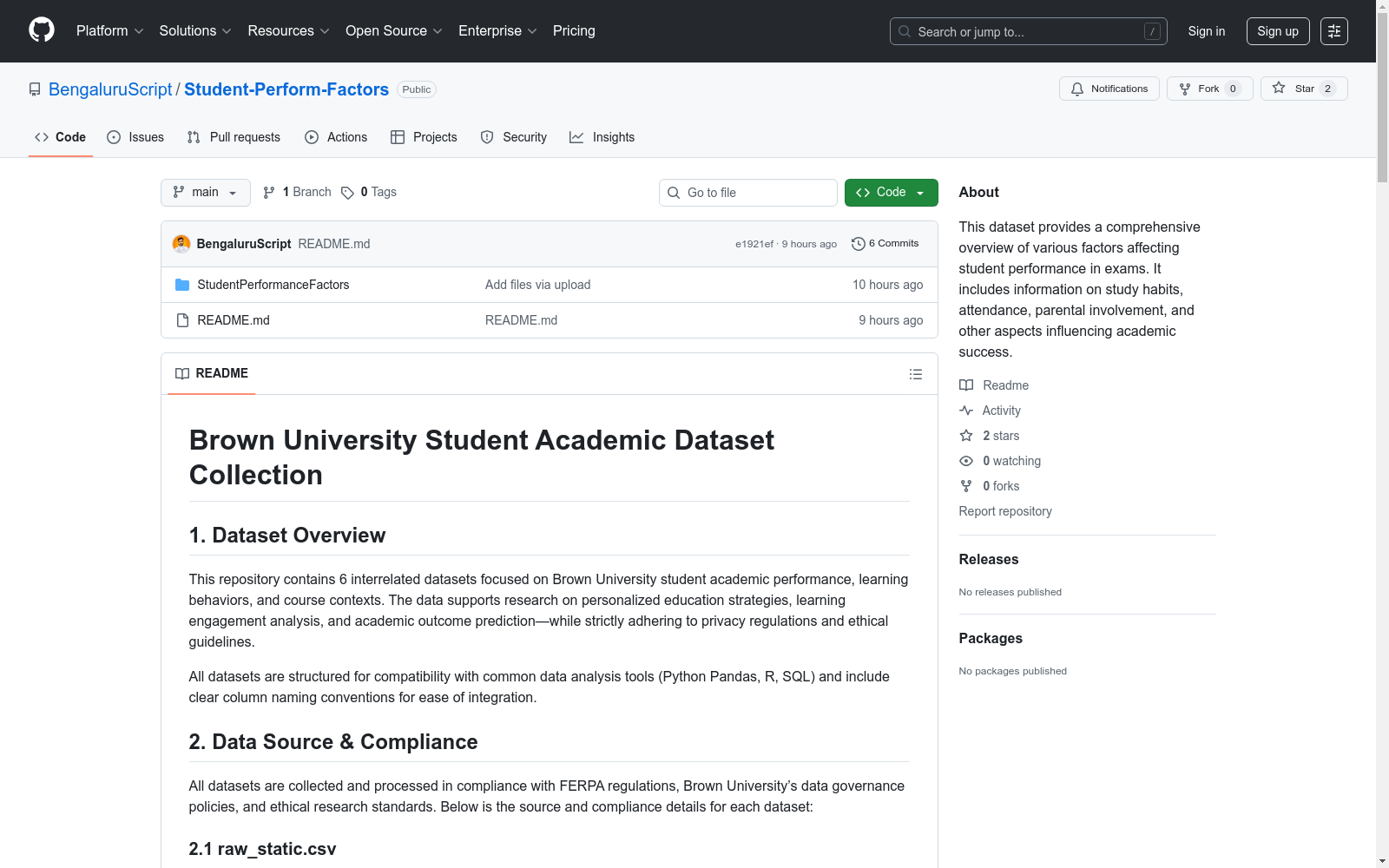The height and width of the screenshot is (868, 1389).
Task: Click the '2.1 raw_static.csv' heading
Action: pos(262,849)
